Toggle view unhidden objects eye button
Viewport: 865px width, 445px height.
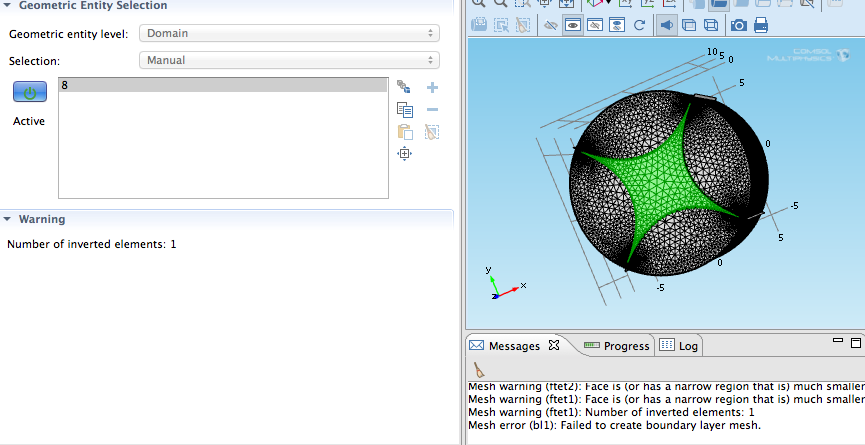click(x=573, y=25)
